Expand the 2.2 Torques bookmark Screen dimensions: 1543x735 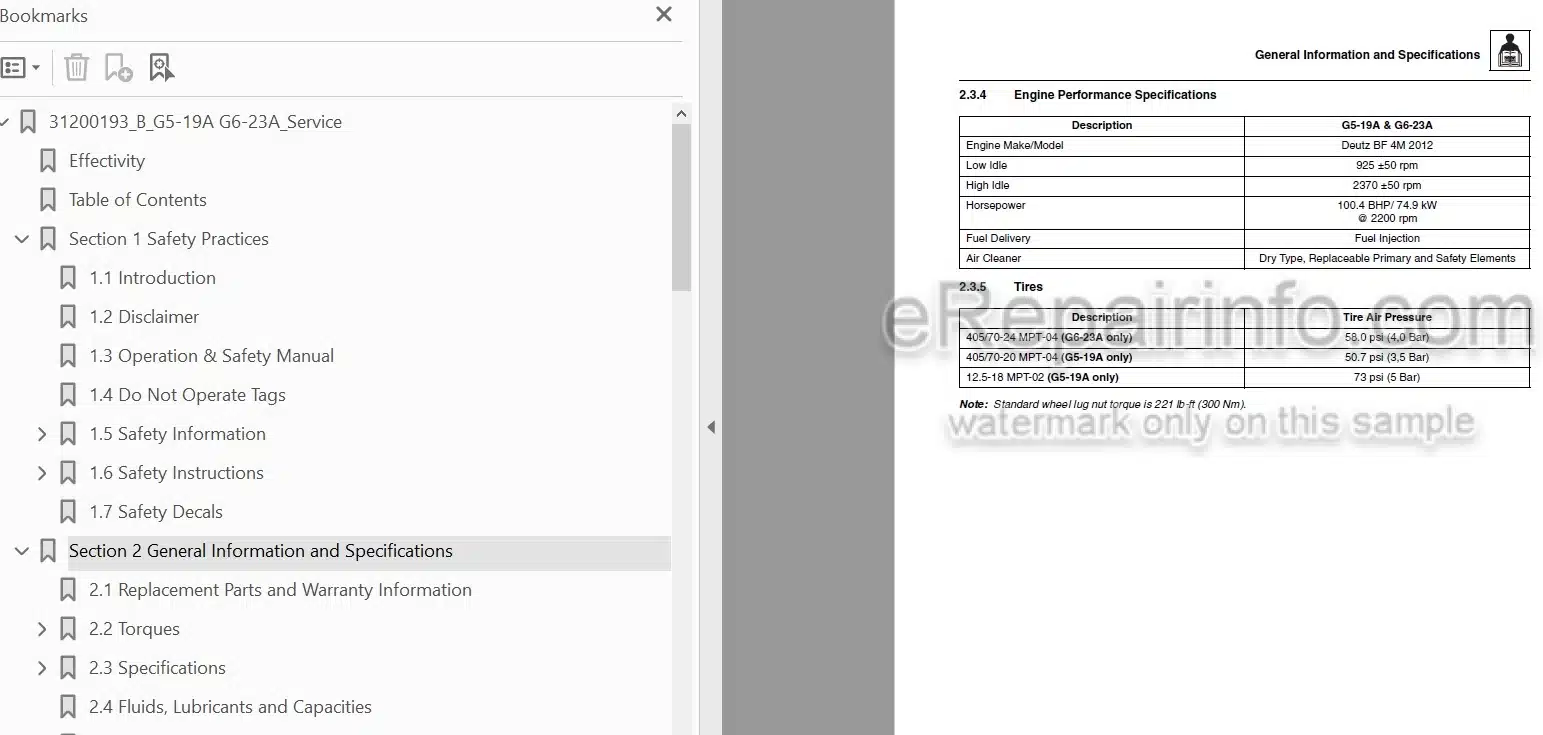coord(42,629)
